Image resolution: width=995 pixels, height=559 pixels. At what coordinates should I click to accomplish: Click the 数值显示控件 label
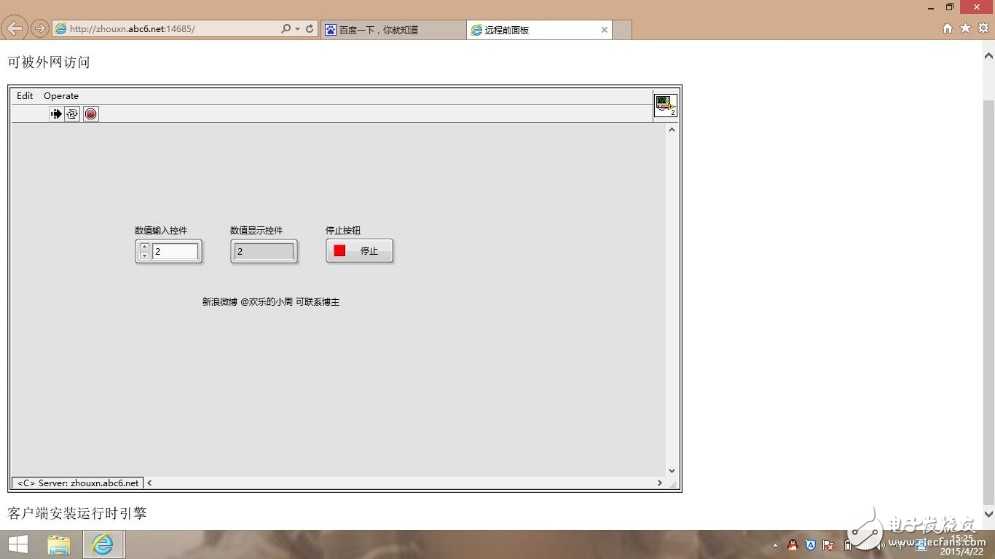pos(256,230)
